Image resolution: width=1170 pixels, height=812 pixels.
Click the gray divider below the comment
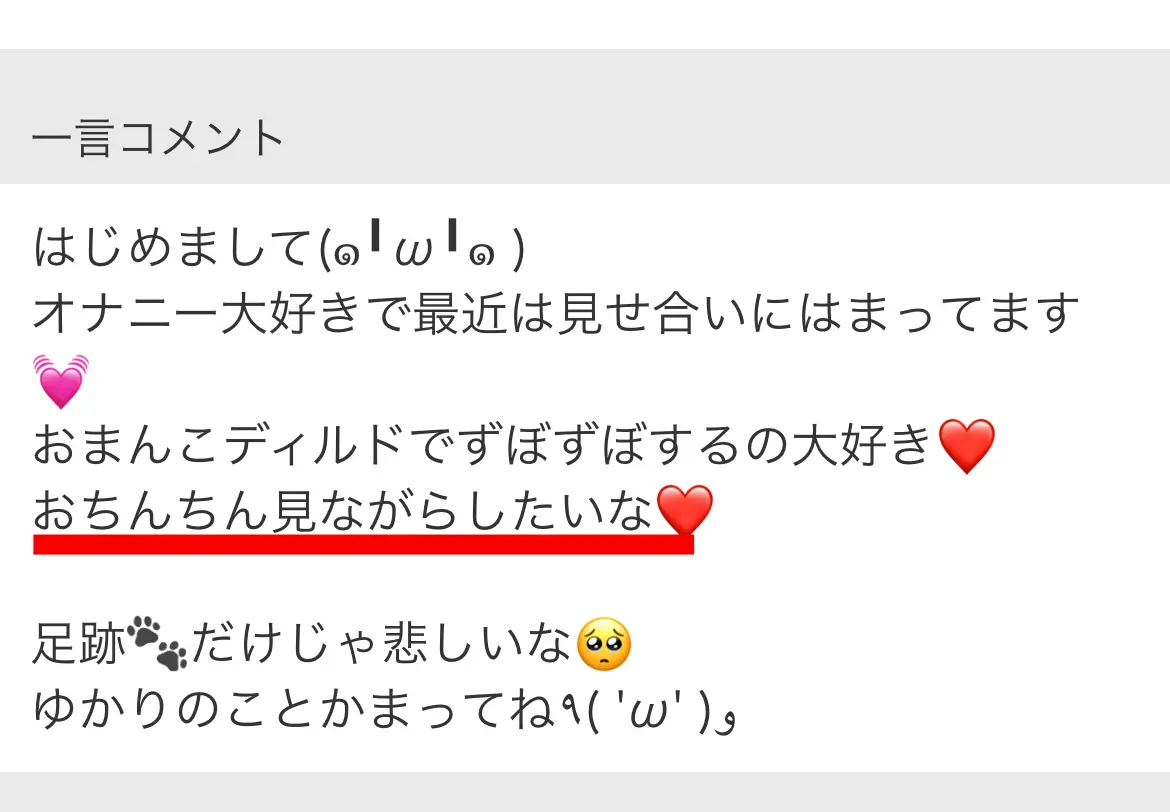[x=585, y=792]
